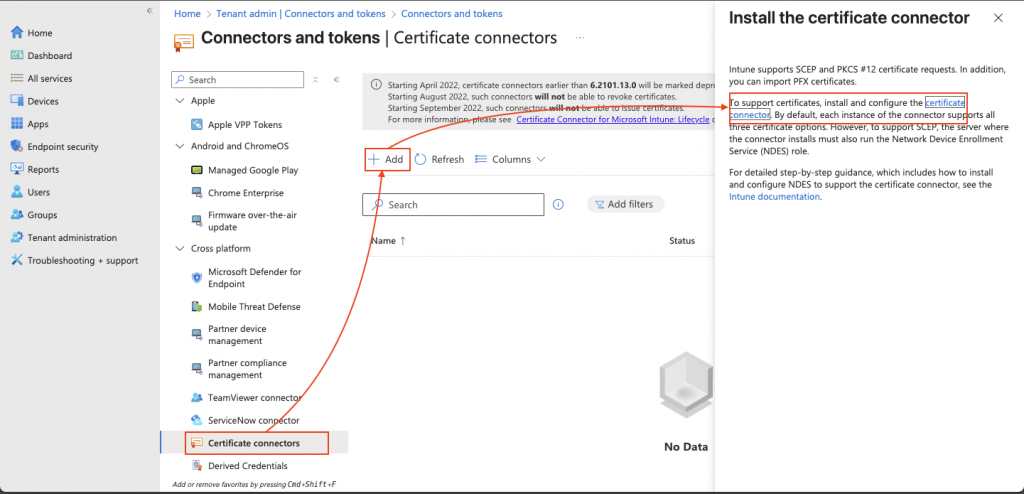The width and height of the screenshot is (1024, 494).
Task: Click the Add button
Action: pyautogui.click(x=387, y=159)
